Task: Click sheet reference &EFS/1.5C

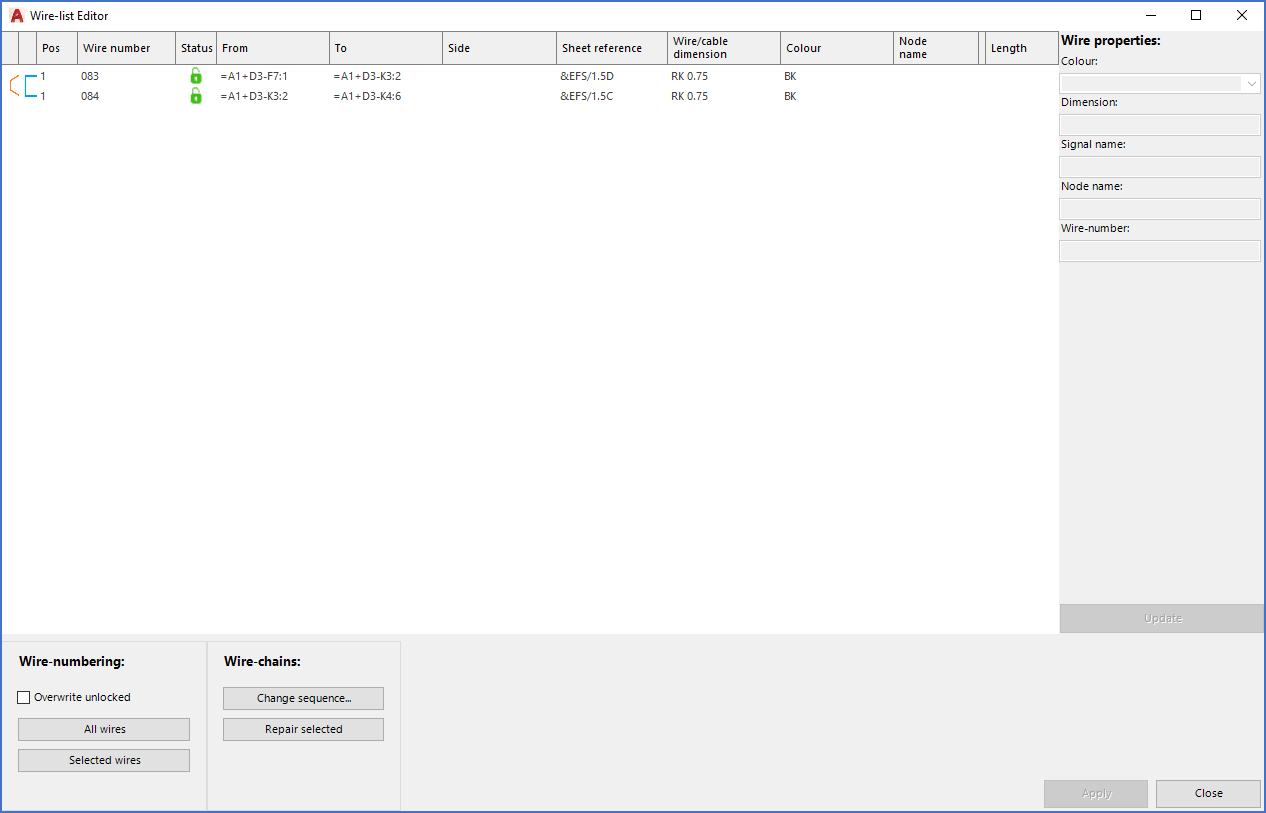Action: tap(587, 96)
